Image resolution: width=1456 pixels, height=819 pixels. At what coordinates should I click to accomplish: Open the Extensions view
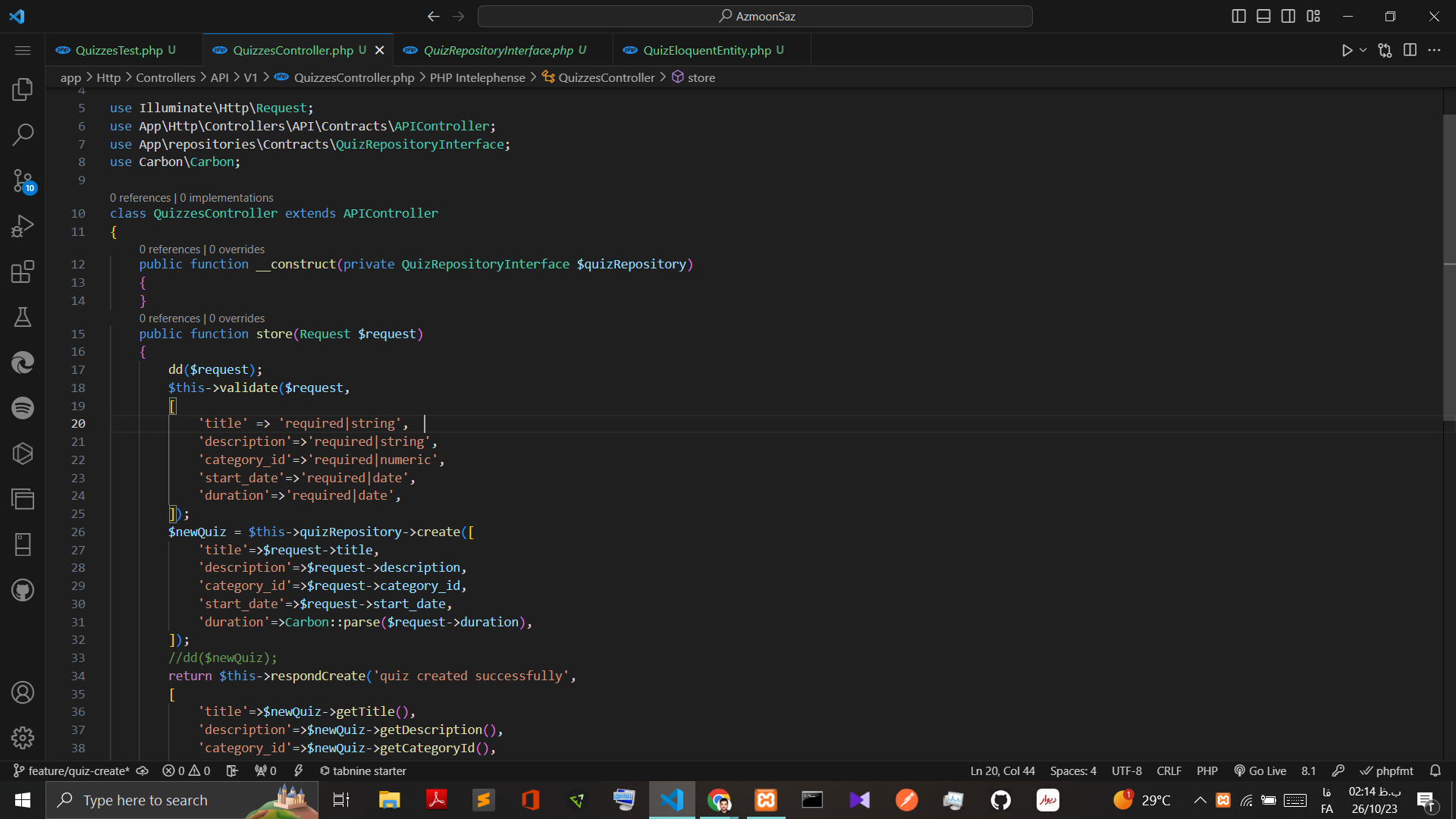coord(23,271)
